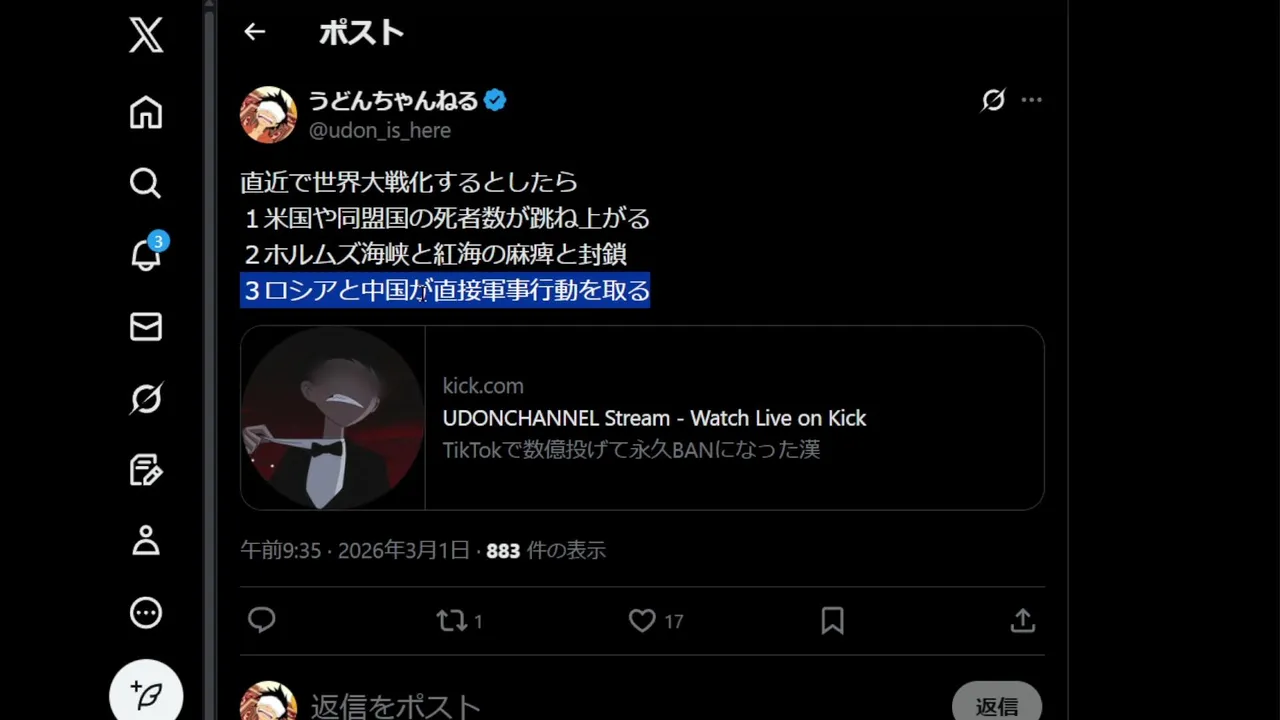Open the notepad-and-pen icon in sidebar
The height and width of the screenshot is (720, 1280).
click(146, 470)
